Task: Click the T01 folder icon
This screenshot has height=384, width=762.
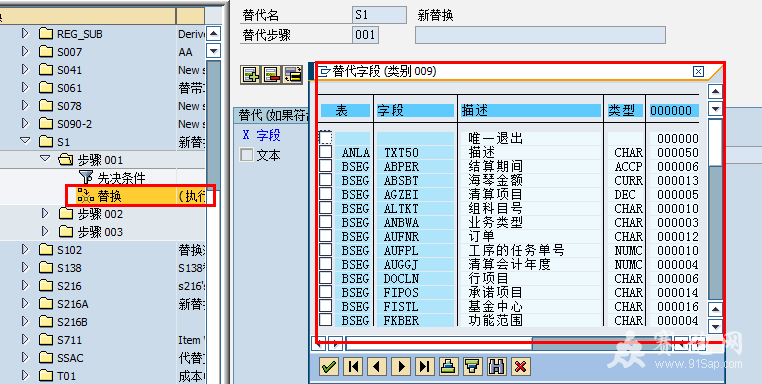Action: [x=46, y=376]
